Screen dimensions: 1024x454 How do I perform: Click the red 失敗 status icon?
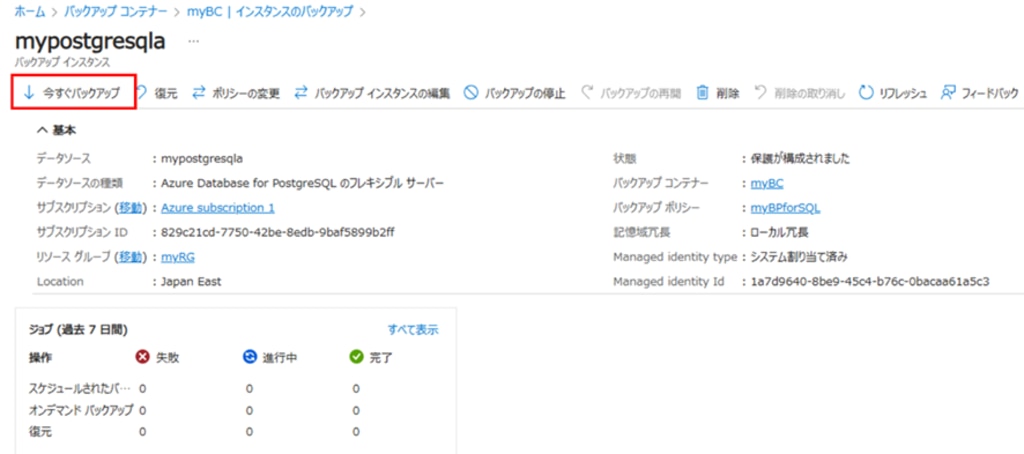click(142, 357)
